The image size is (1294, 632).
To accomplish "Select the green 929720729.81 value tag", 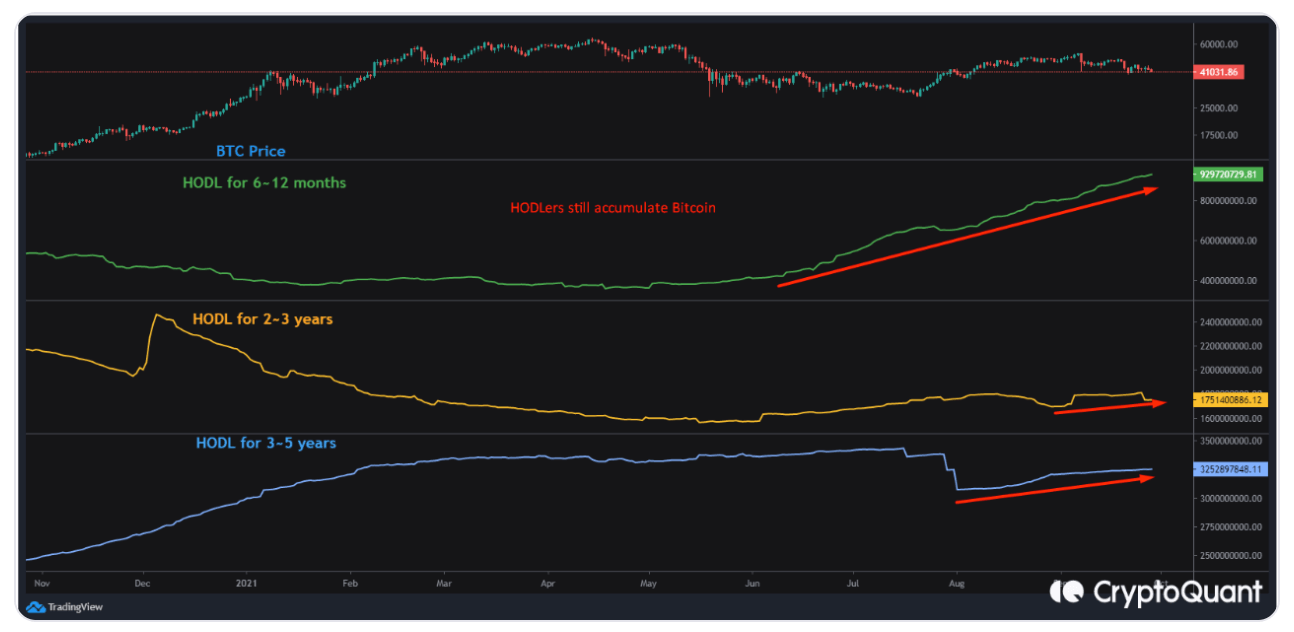I will point(1228,174).
